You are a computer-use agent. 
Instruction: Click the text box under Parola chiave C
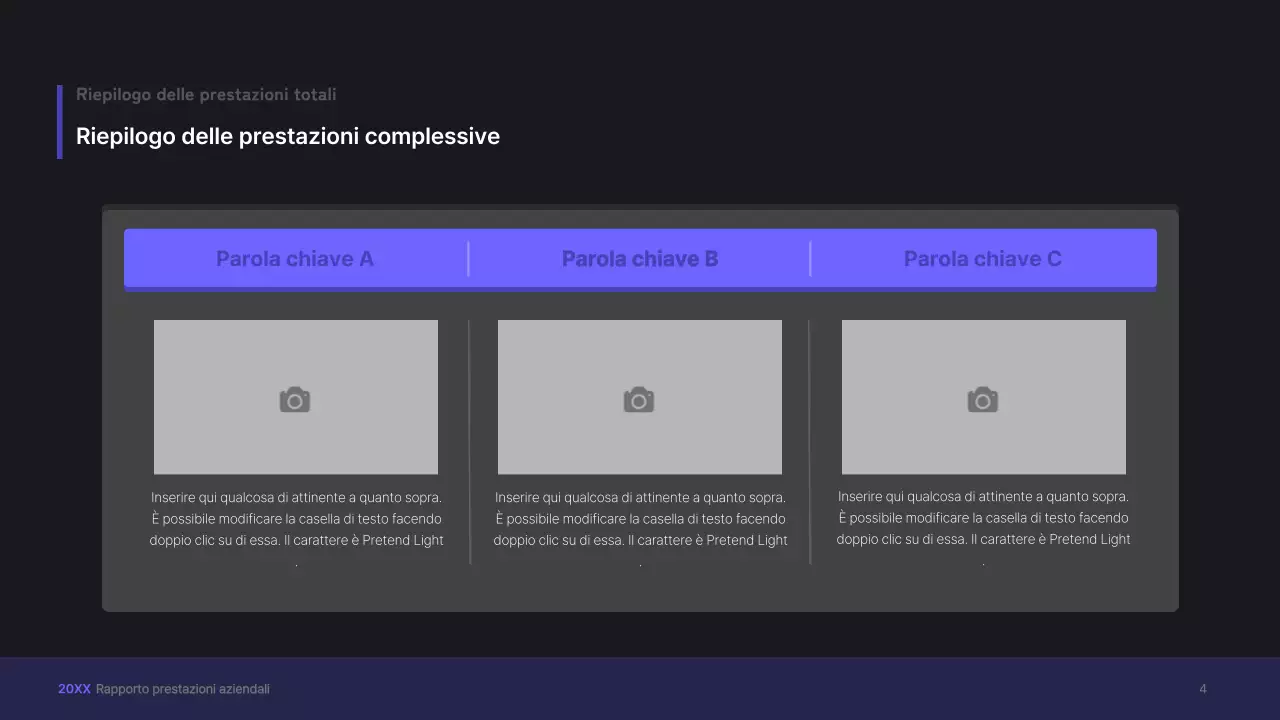(983, 518)
